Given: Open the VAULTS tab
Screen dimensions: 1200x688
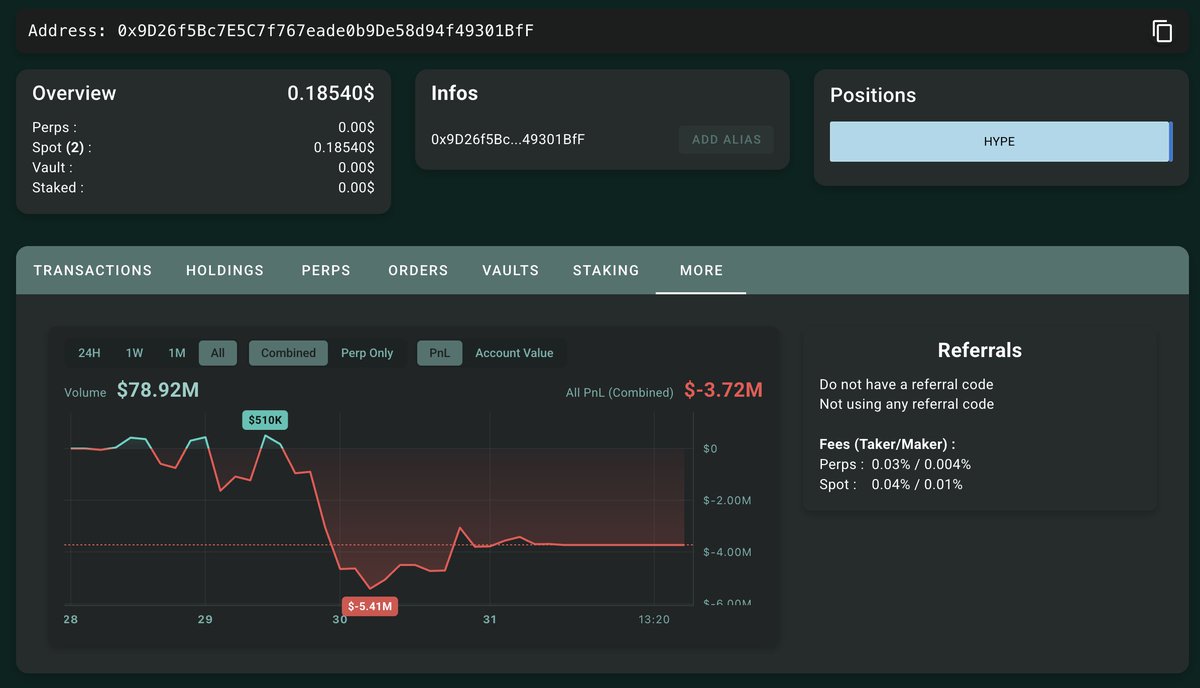Looking at the screenshot, I should pyautogui.click(x=510, y=270).
